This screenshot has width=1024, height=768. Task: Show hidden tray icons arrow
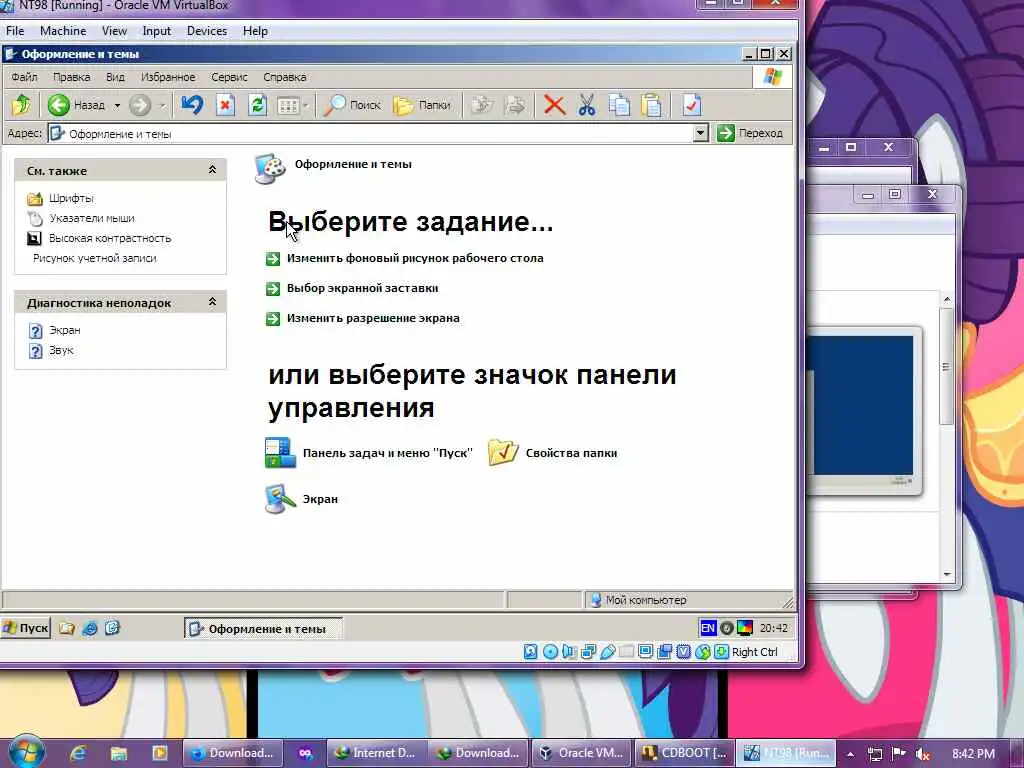tap(850, 754)
